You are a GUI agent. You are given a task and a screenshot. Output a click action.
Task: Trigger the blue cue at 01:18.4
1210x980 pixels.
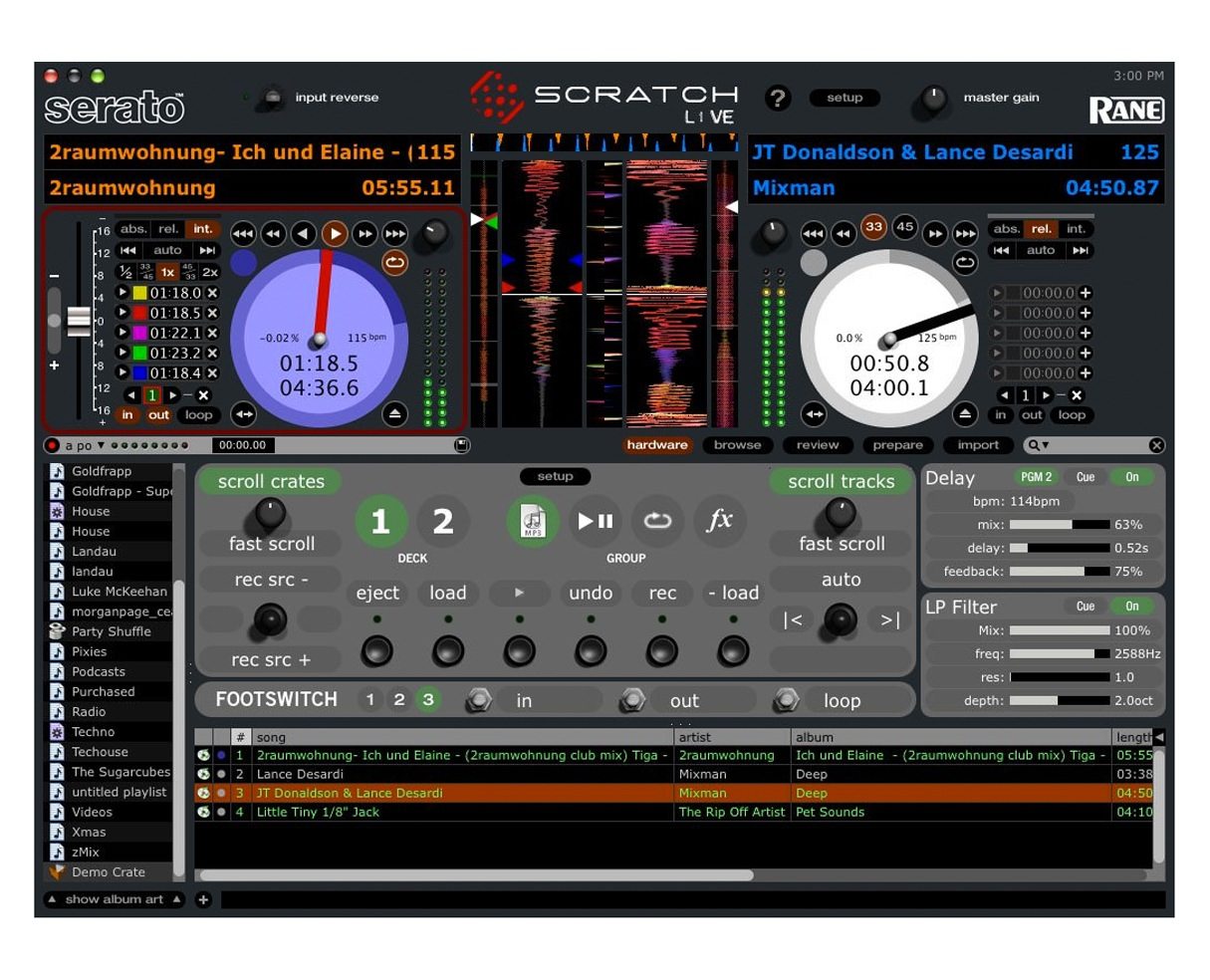(122, 372)
